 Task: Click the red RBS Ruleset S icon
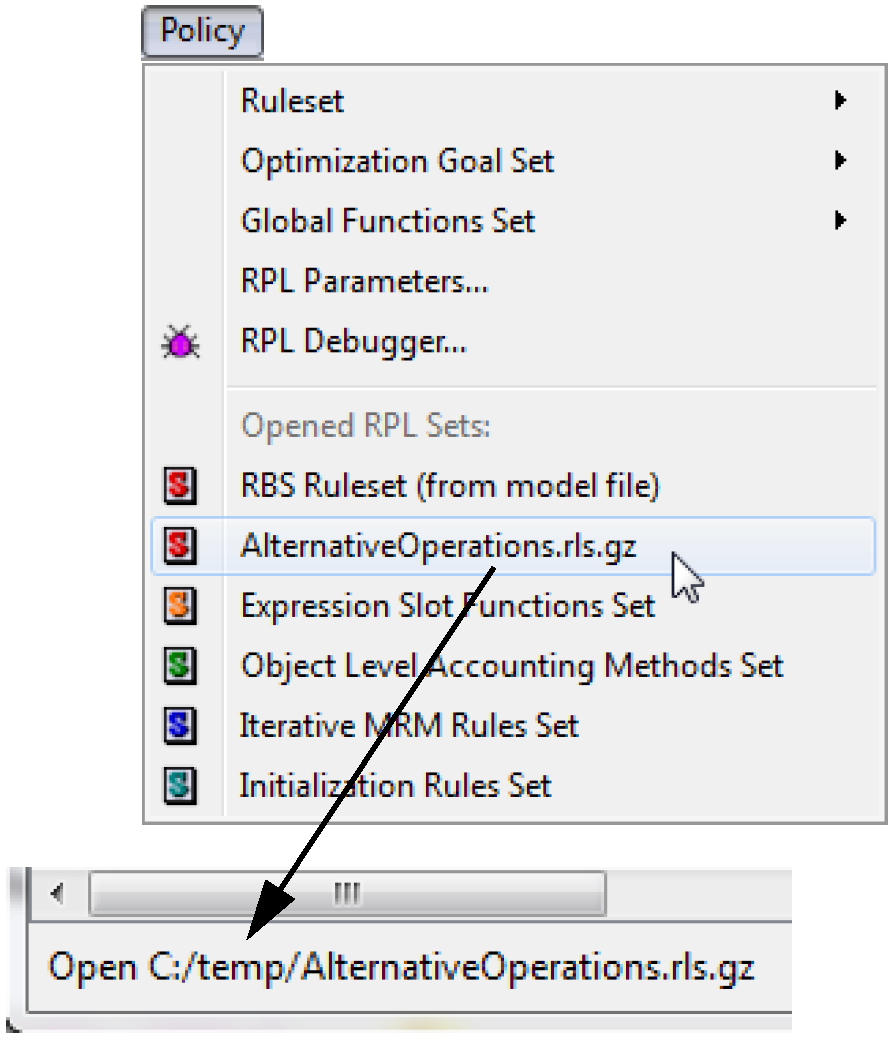[x=179, y=487]
